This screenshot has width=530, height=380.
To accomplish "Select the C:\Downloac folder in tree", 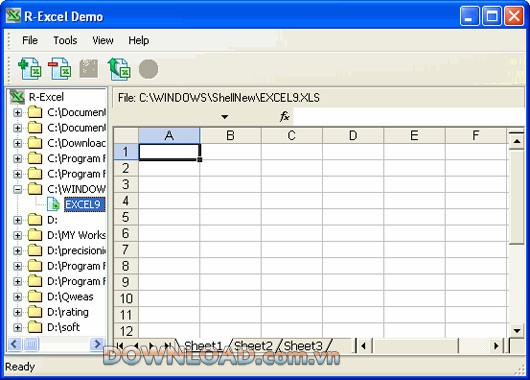I will 76,143.
